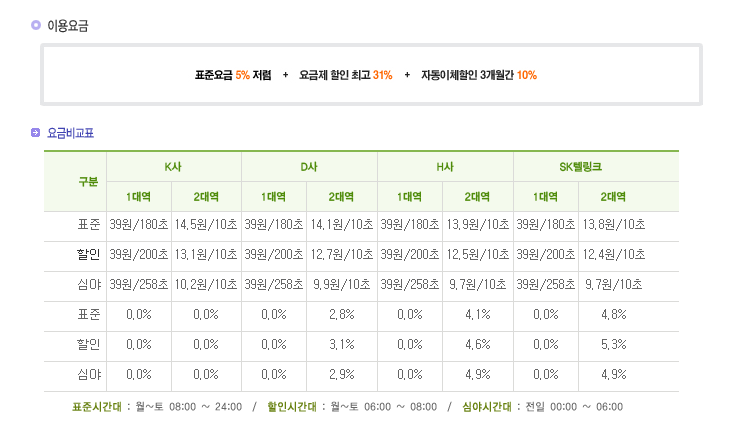Click the 13.8원/10초 rate cell
Image resolution: width=738 pixels, height=431 pixels.
tap(613, 225)
